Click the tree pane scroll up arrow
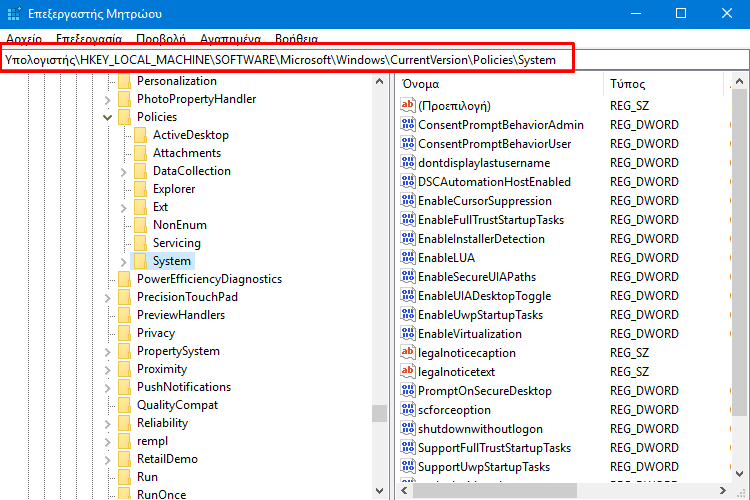This screenshot has height=500, width=750. click(380, 81)
